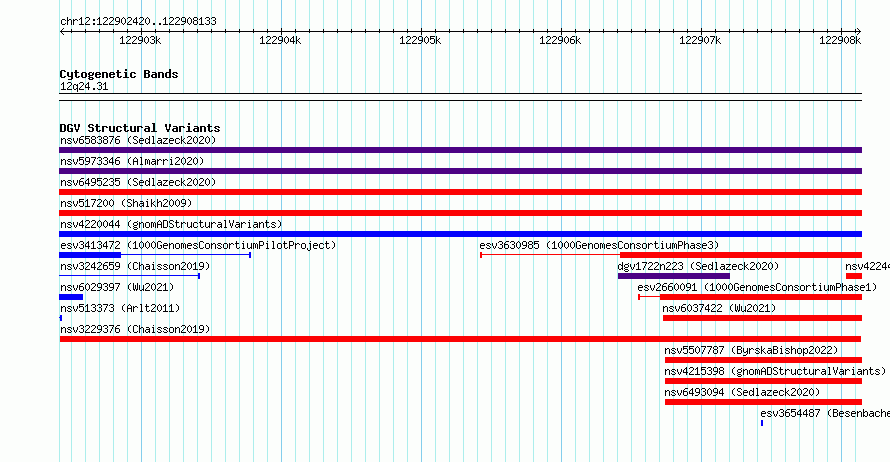Click the red nsv4215398 variant bar
890x462 pixels.
pyautogui.click(x=763, y=381)
